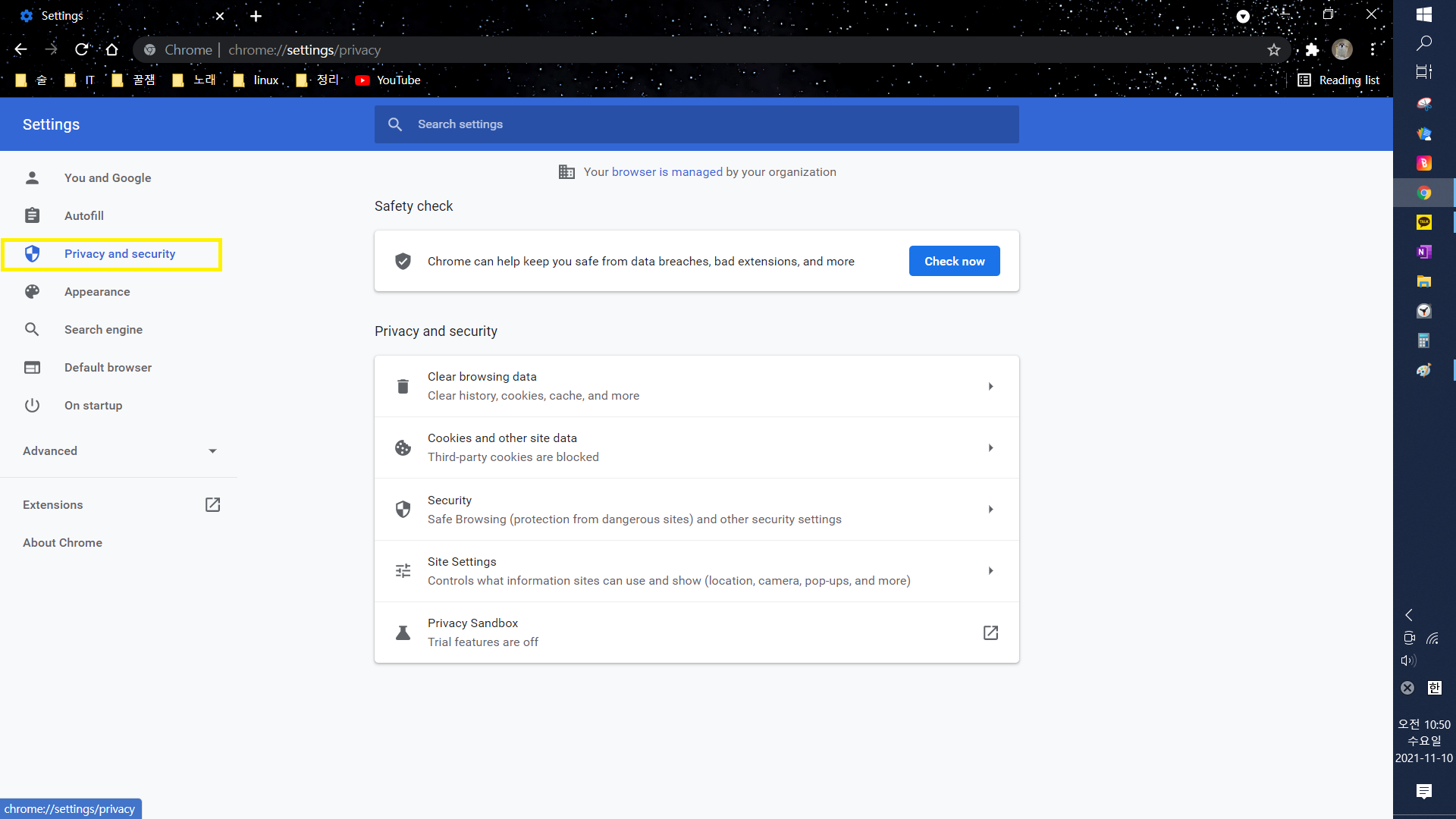
Task: Click the Safety check shield icon
Action: click(403, 261)
